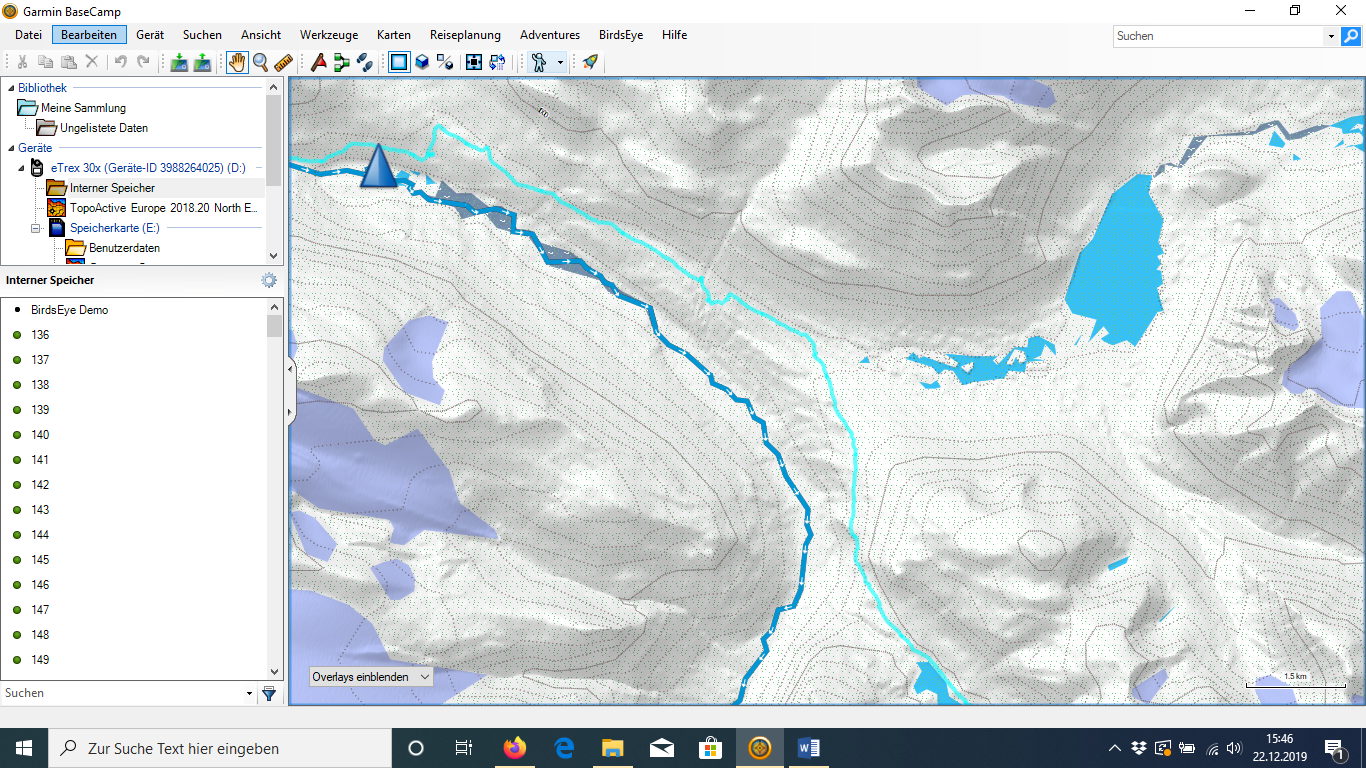Open the Hilfe menu
1366x768 pixels.
tap(674, 35)
